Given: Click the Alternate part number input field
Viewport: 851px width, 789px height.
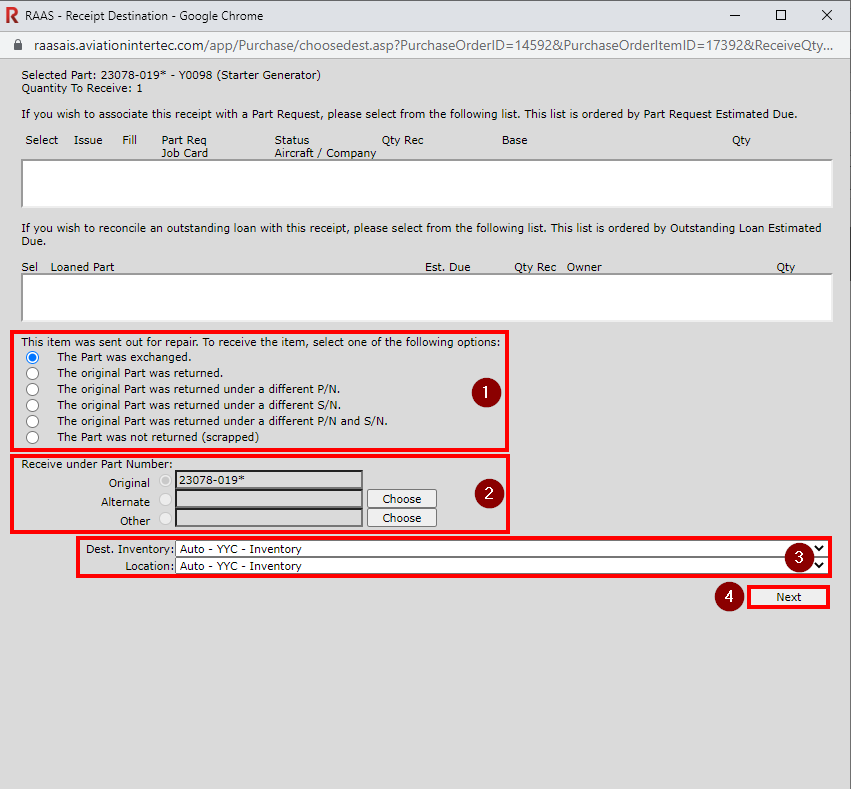Looking at the screenshot, I should (x=268, y=500).
